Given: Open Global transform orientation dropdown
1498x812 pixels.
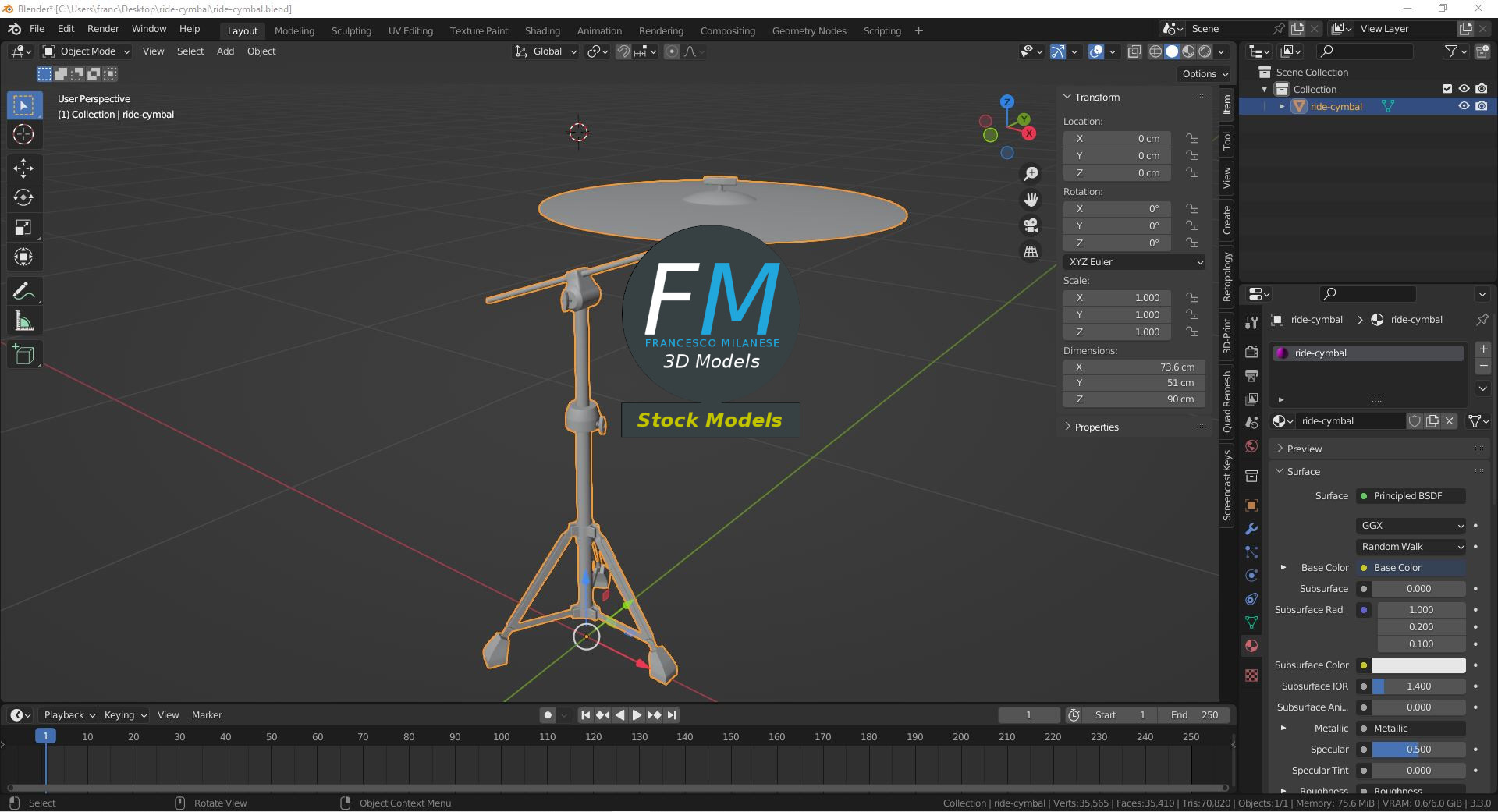Looking at the screenshot, I should click(x=545, y=51).
